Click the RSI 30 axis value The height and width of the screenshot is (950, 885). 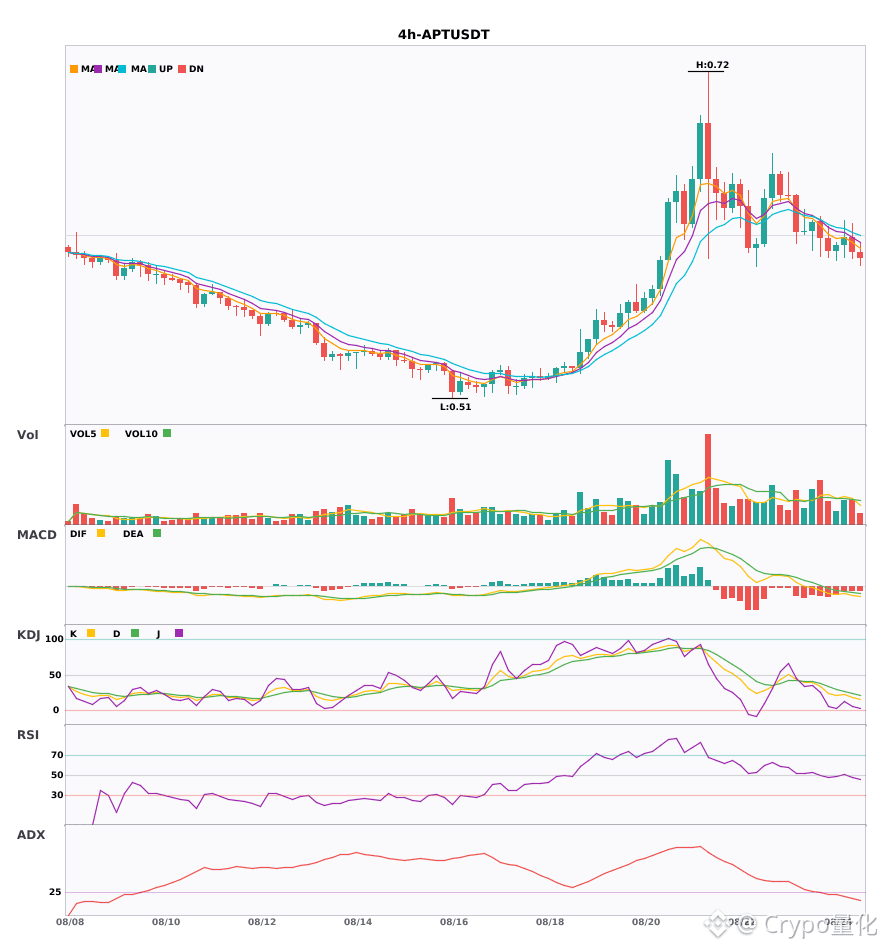click(57, 795)
